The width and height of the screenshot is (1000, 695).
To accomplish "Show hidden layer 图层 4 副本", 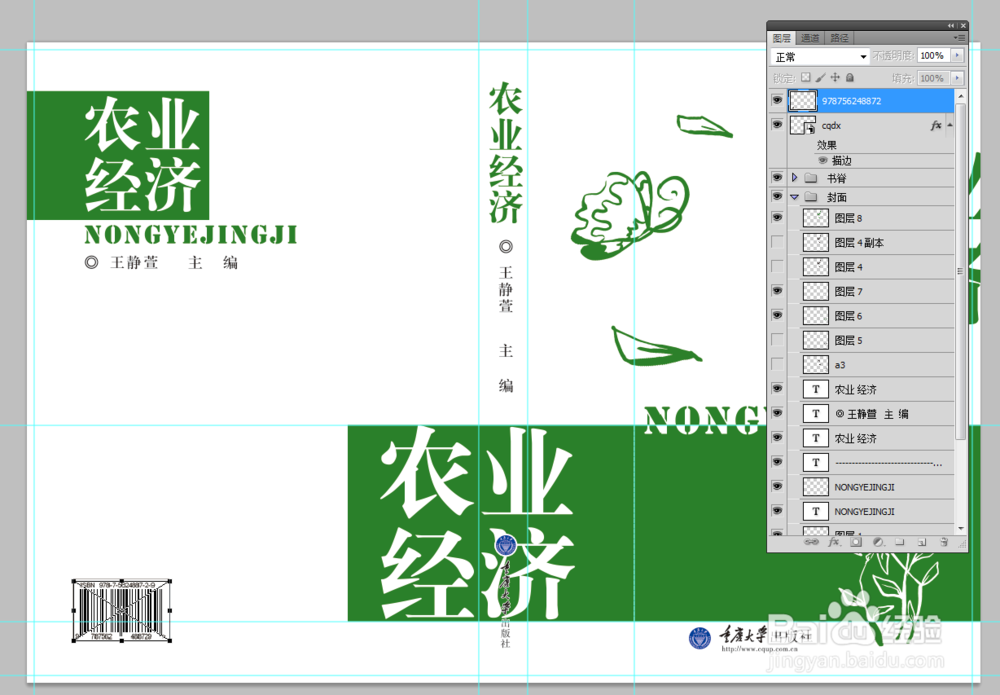I will click(777, 242).
